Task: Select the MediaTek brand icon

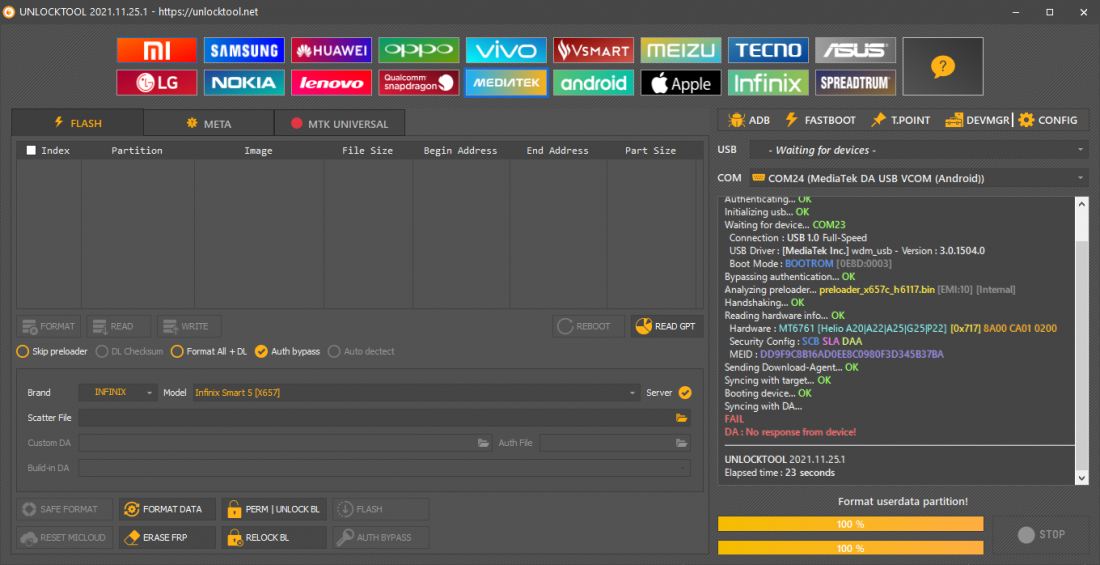Action: (x=506, y=83)
